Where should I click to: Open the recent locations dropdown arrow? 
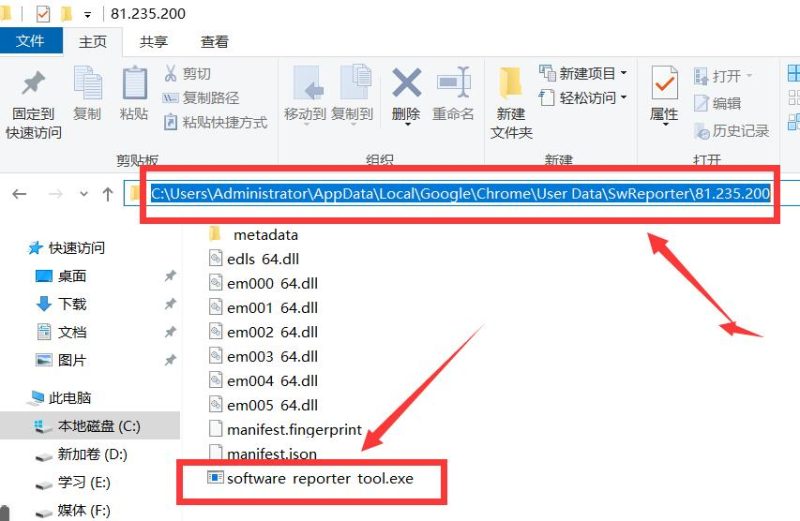point(82,195)
